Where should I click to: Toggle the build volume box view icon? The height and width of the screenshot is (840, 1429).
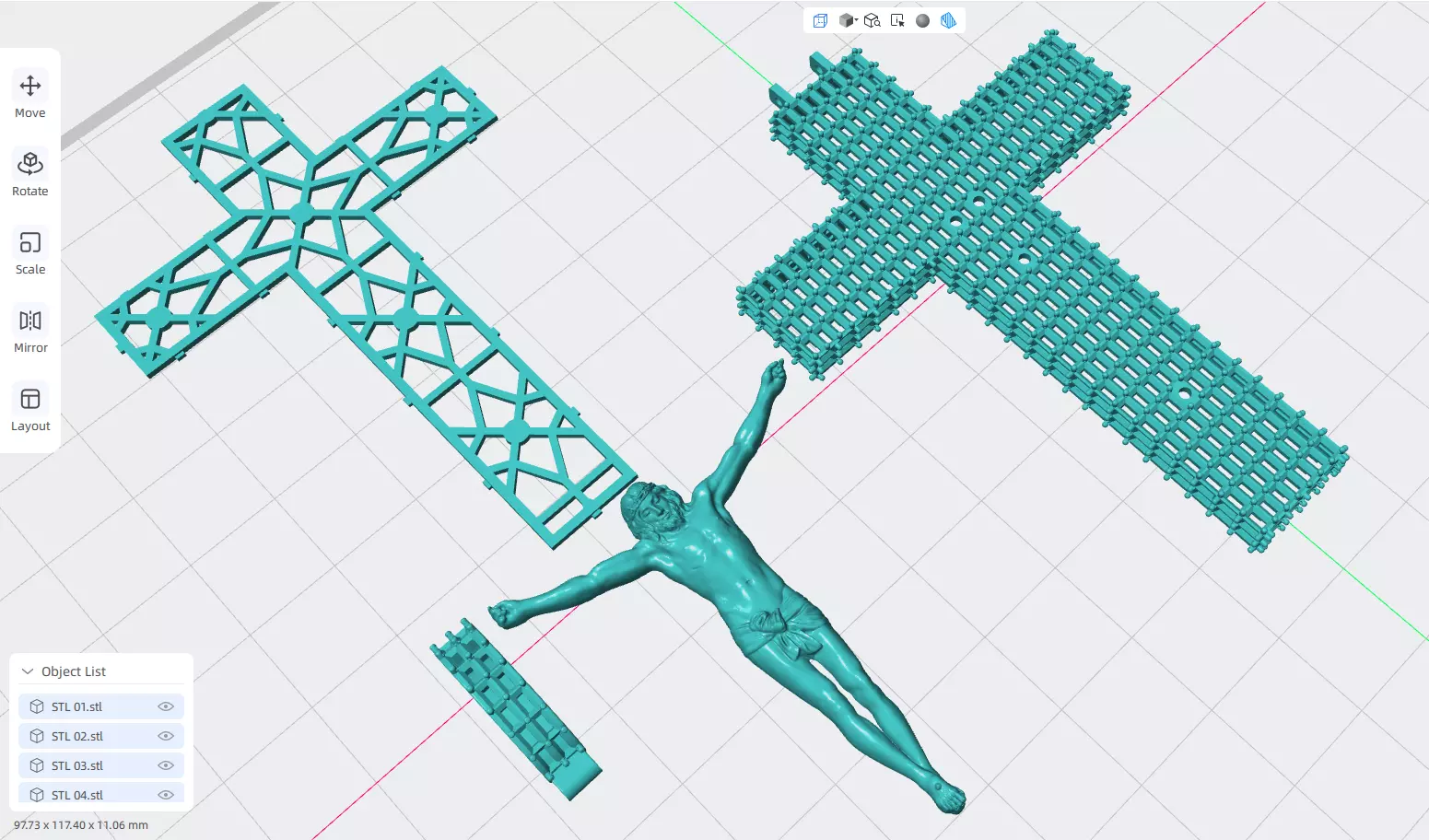[x=820, y=20]
